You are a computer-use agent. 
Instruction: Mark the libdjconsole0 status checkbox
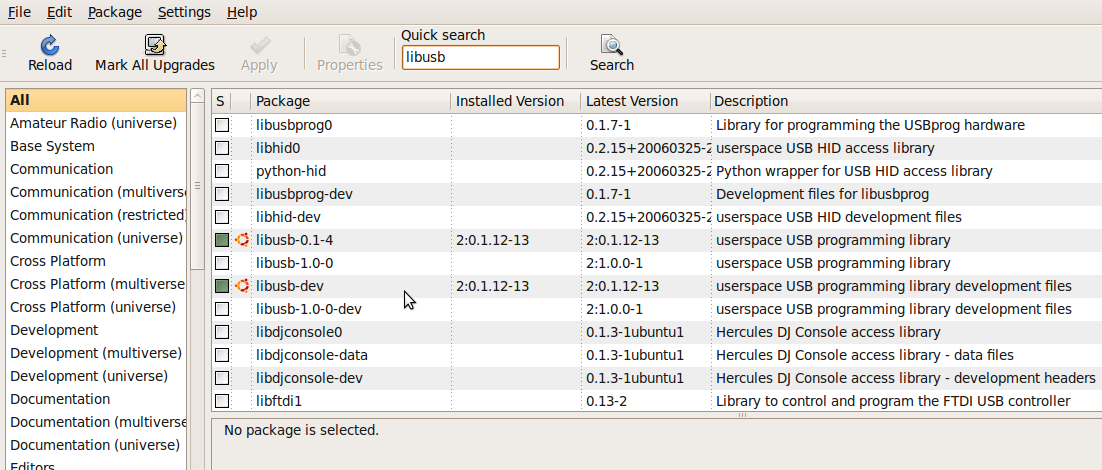(x=222, y=332)
